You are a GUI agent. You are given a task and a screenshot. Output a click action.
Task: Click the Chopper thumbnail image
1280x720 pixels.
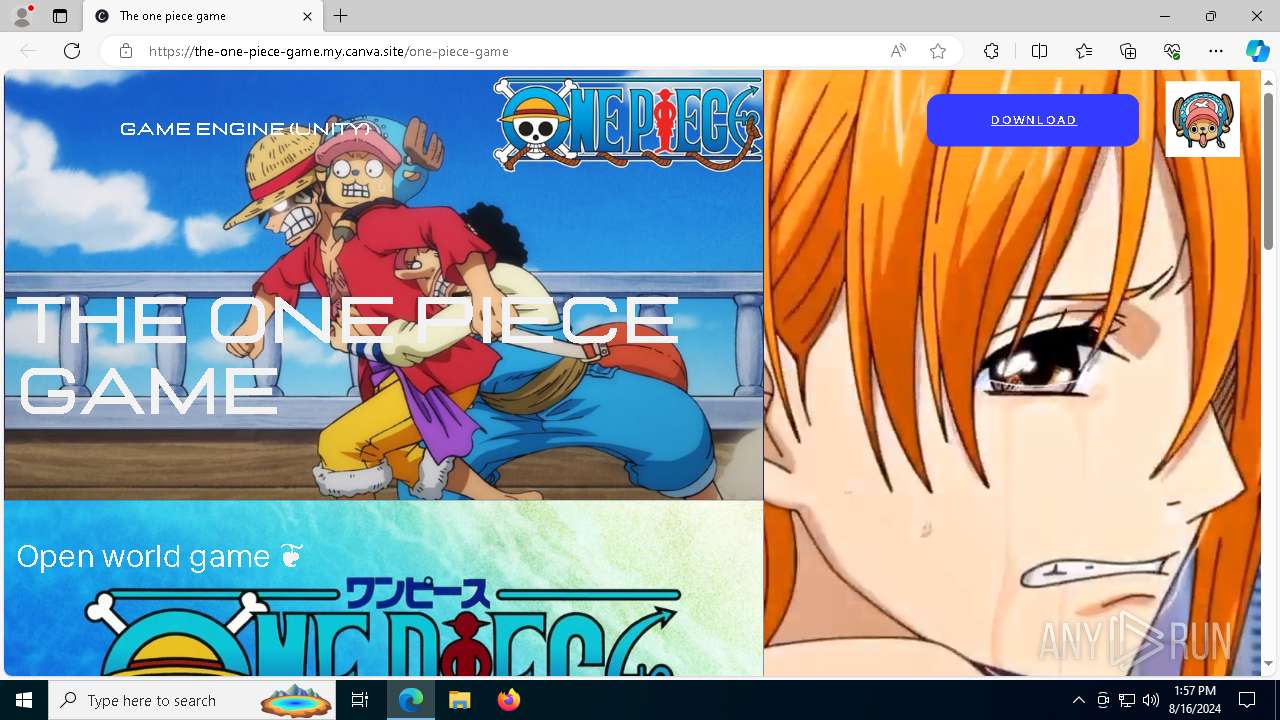pyautogui.click(x=1203, y=119)
